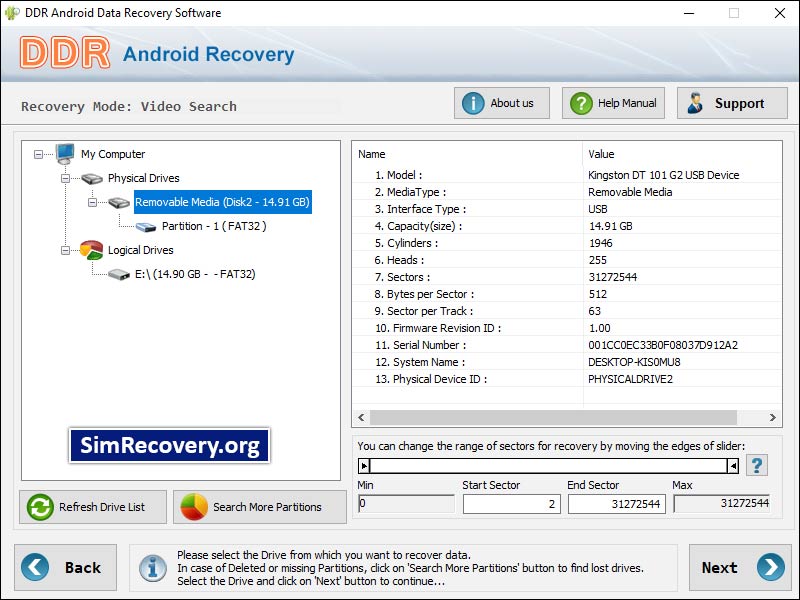The image size is (800, 600).
Task: Click the '3. Interface Type :' row
Action: (x=567, y=209)
